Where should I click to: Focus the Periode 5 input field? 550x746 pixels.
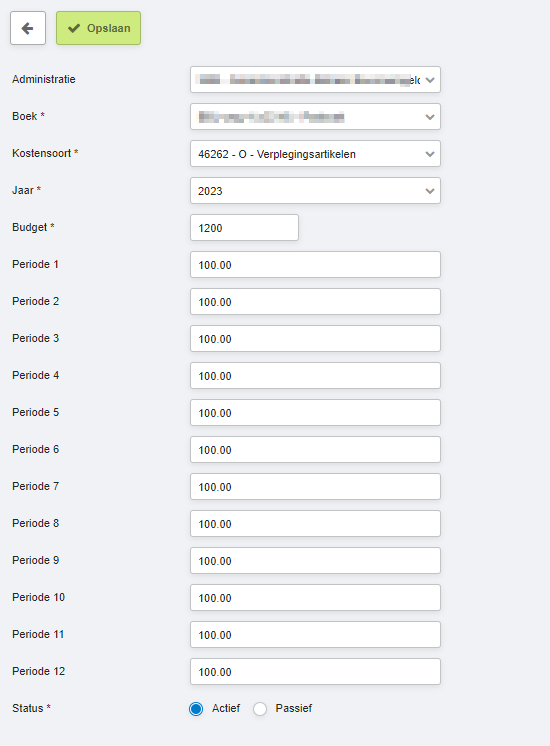pos(315,412)
